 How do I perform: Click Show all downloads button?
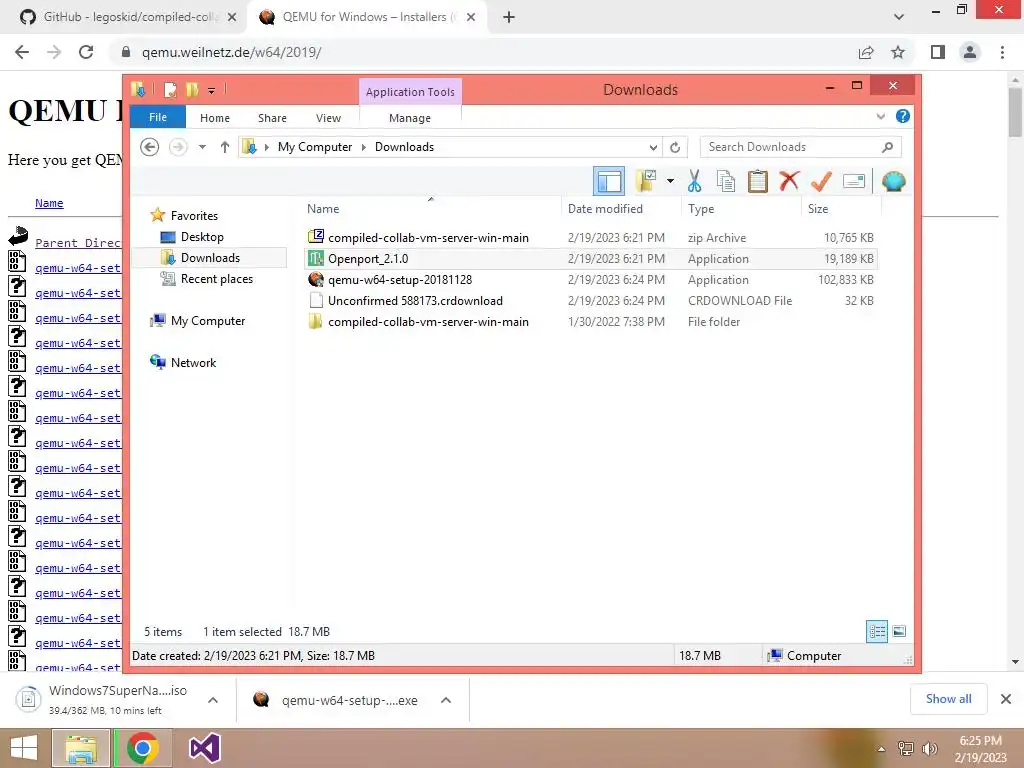948,699
